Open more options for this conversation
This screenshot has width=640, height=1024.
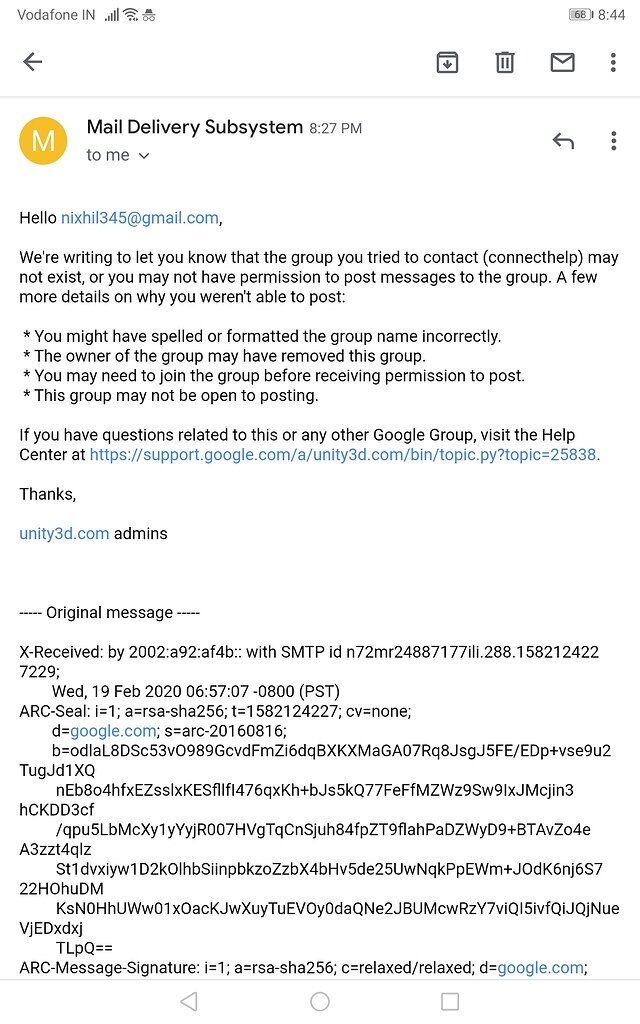[x=613, y=62]
